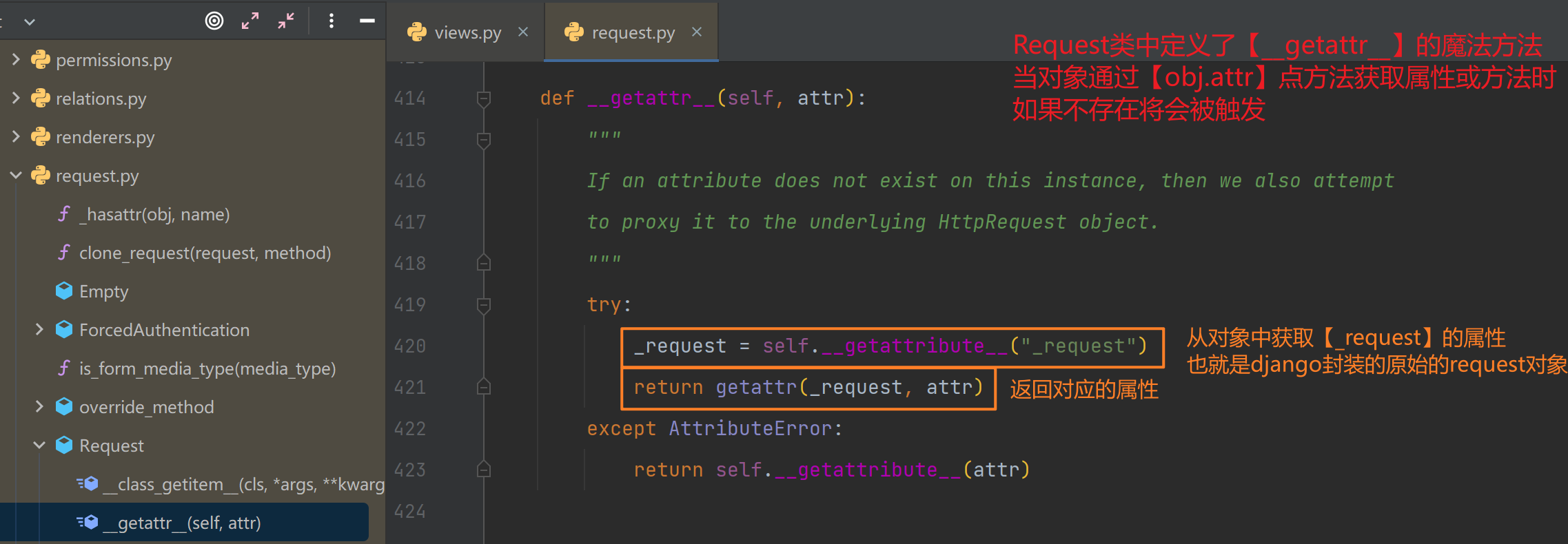Click __getattribute__(attr) on line 423

click(x=902, y=470)
